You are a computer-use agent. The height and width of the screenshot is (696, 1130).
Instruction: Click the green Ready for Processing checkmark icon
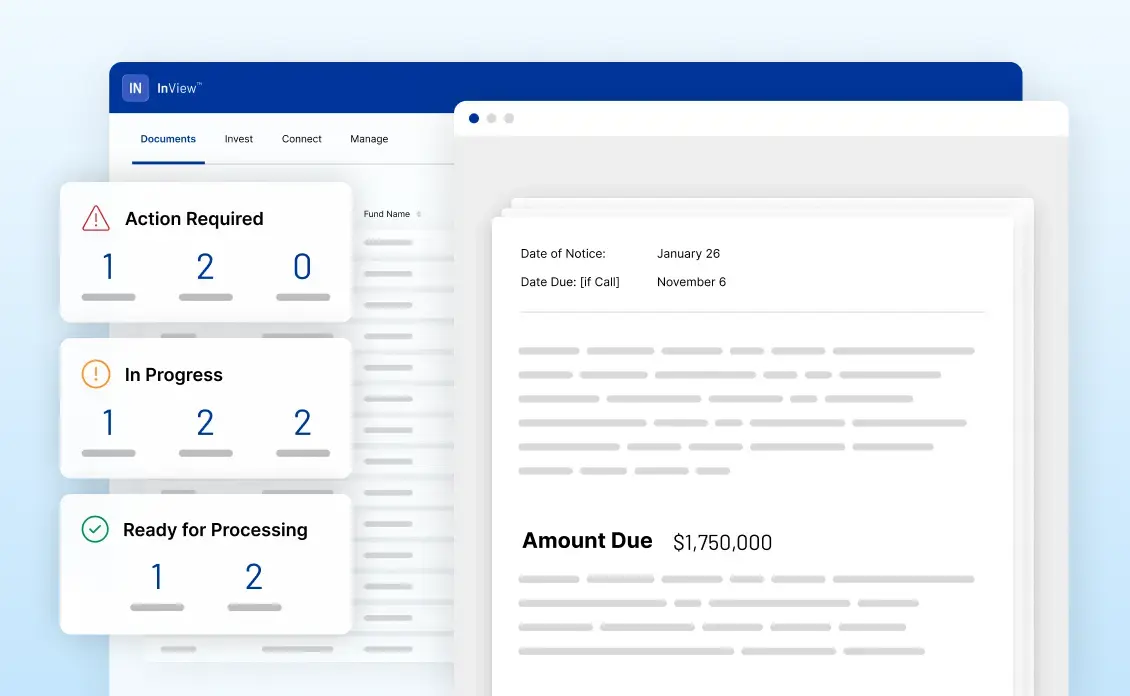pyautogui.click(x=96, y=529)
